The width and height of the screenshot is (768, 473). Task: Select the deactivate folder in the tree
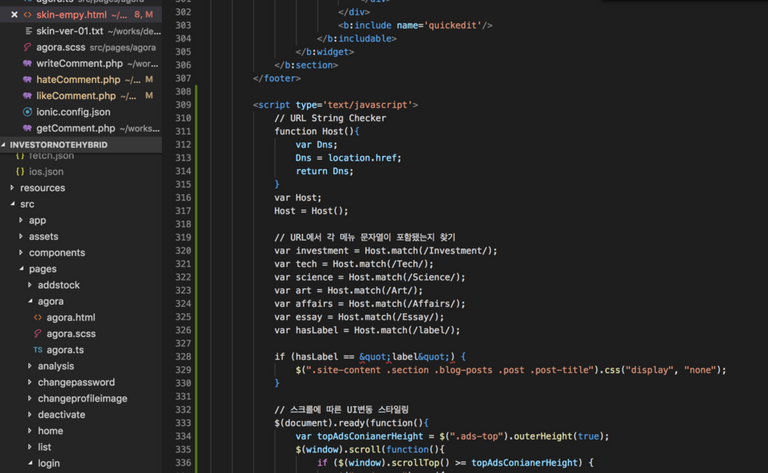(x=61, y=414)
